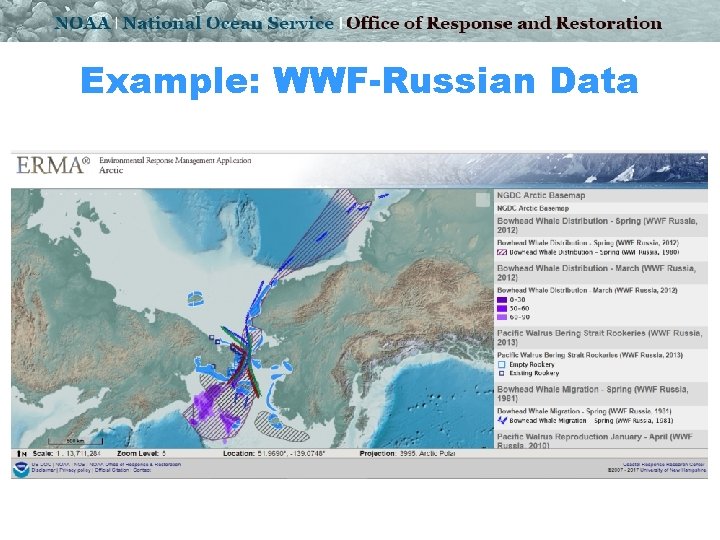The height and width of the screenshot is (540, 720).
Task: Click 'National Ocean Service' banner text
Action: tap(228, 23)
